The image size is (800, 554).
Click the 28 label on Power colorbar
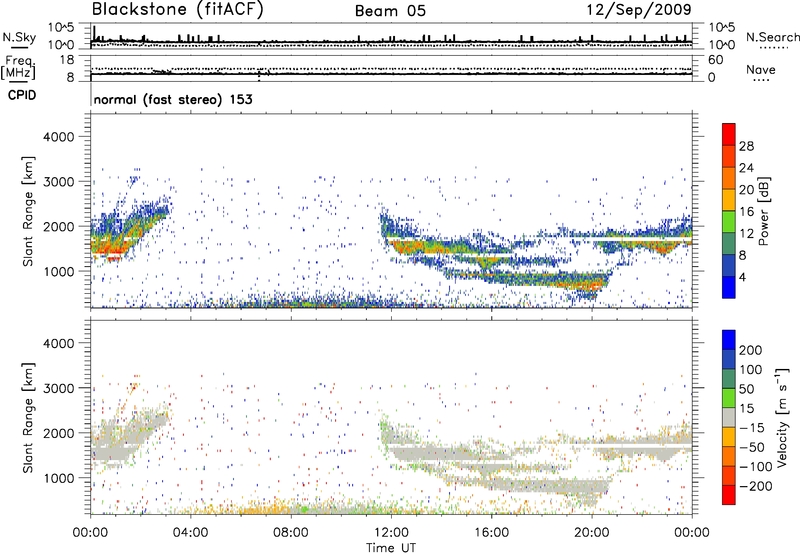(x=746, y=146)
